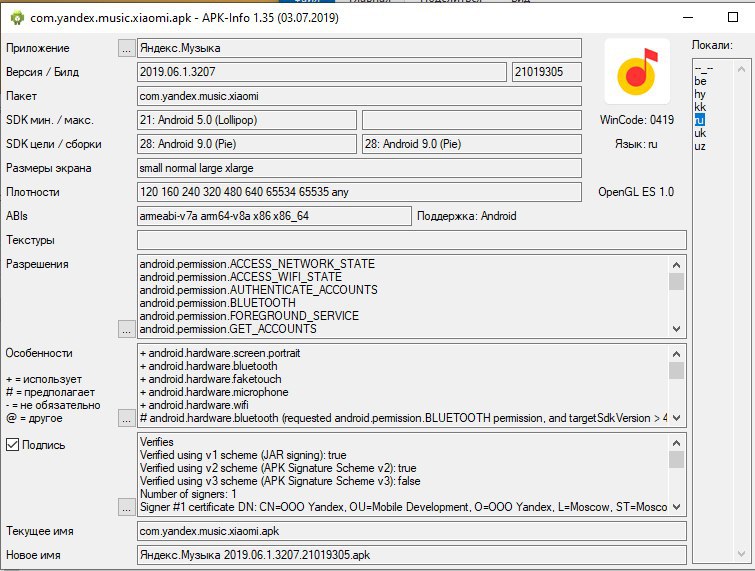Select android.permission.GET_ACCOUNTS line

[x=228, y=329]
